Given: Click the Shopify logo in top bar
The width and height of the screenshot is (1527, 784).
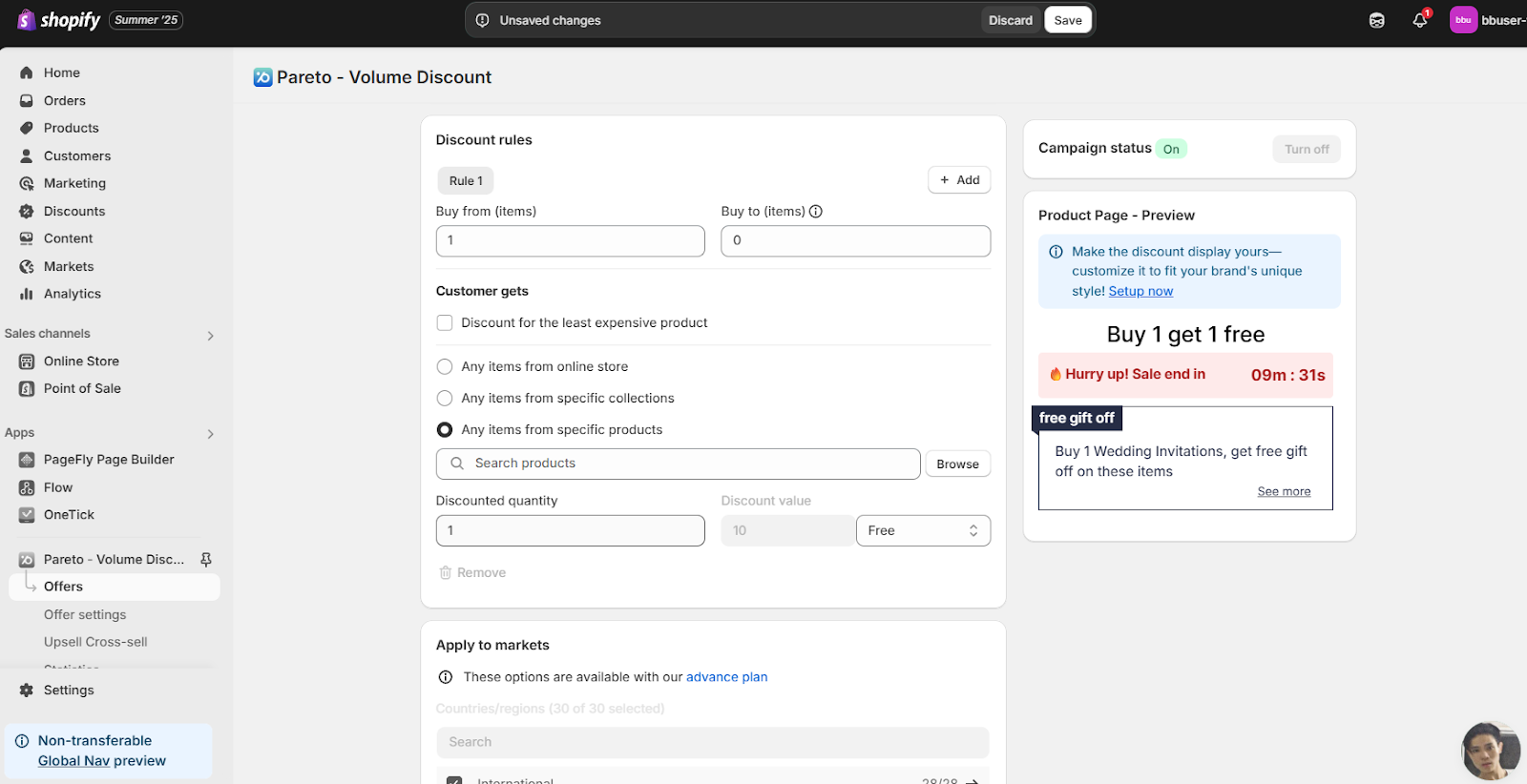Looking at the screenshot, I should point(59,20).
